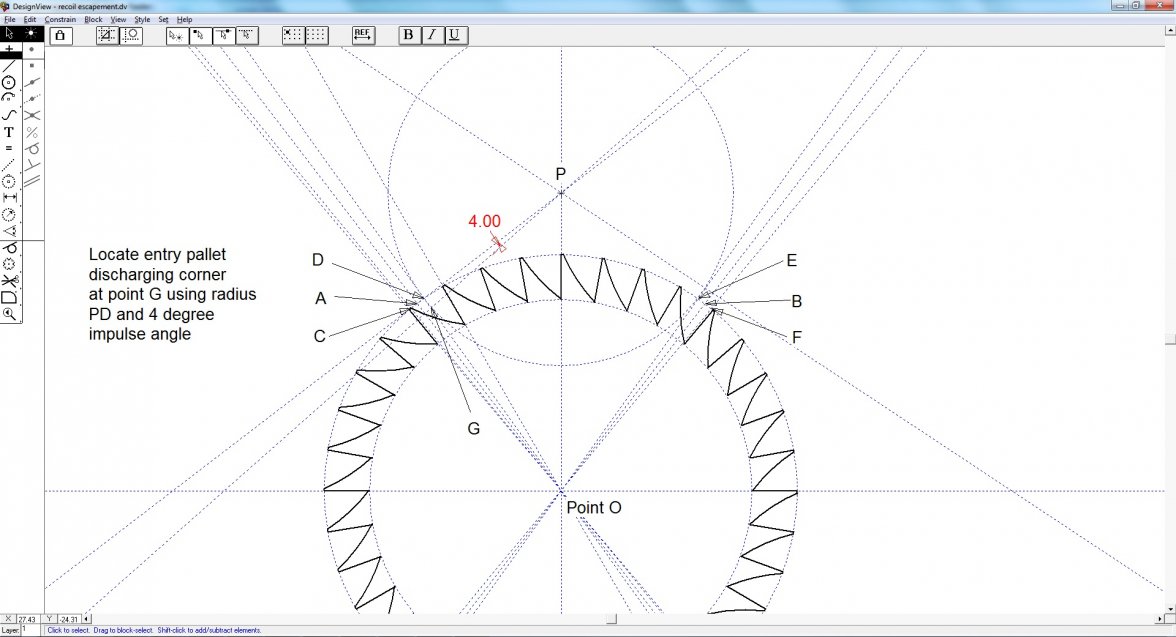Click the REF dimension toolbar button
1176x637 pixels.
tap(363, 35)
